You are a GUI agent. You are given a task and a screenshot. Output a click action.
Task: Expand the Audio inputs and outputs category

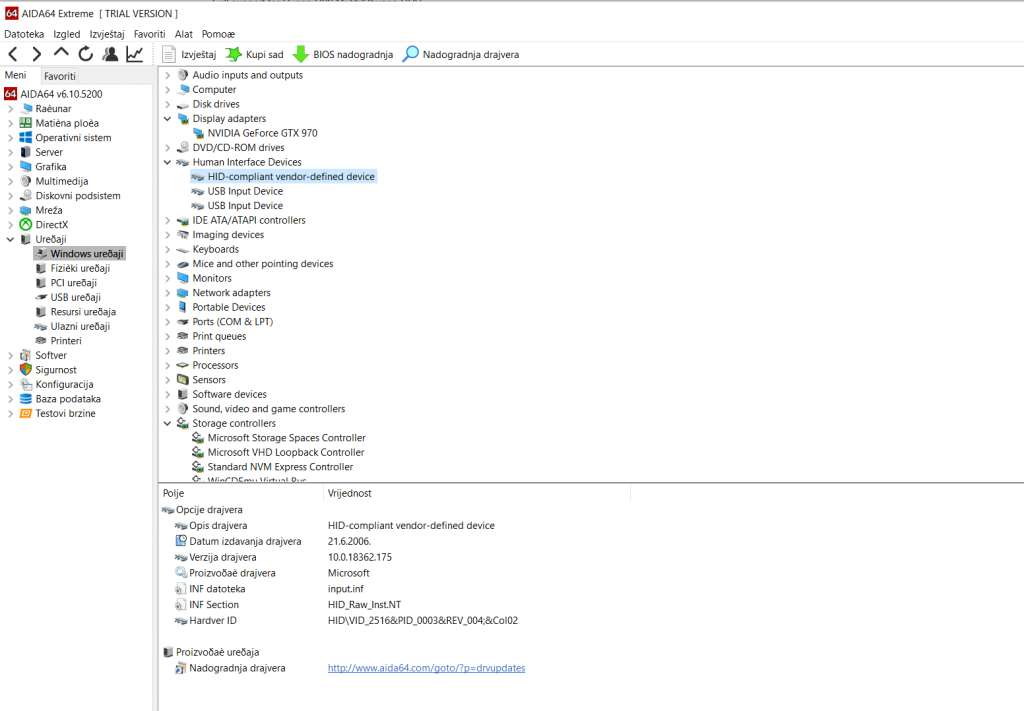pos(167,75)
